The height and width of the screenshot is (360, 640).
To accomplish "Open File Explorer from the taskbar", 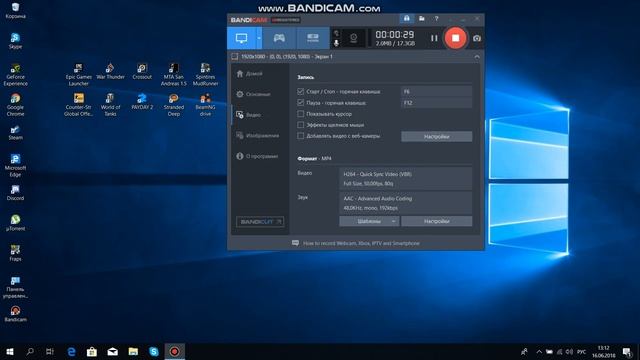I will pos(133,351).
